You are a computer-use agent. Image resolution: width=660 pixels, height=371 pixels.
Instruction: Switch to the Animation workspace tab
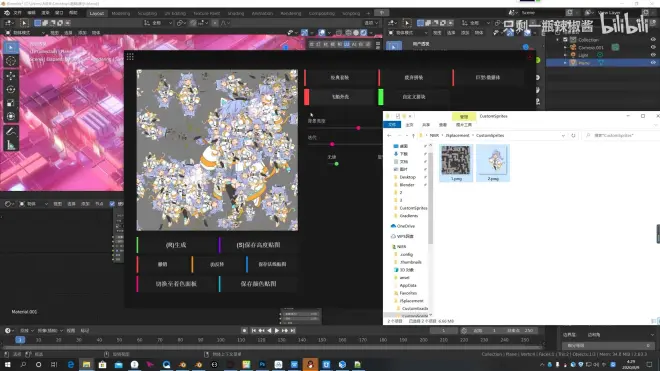coord(262,13)
